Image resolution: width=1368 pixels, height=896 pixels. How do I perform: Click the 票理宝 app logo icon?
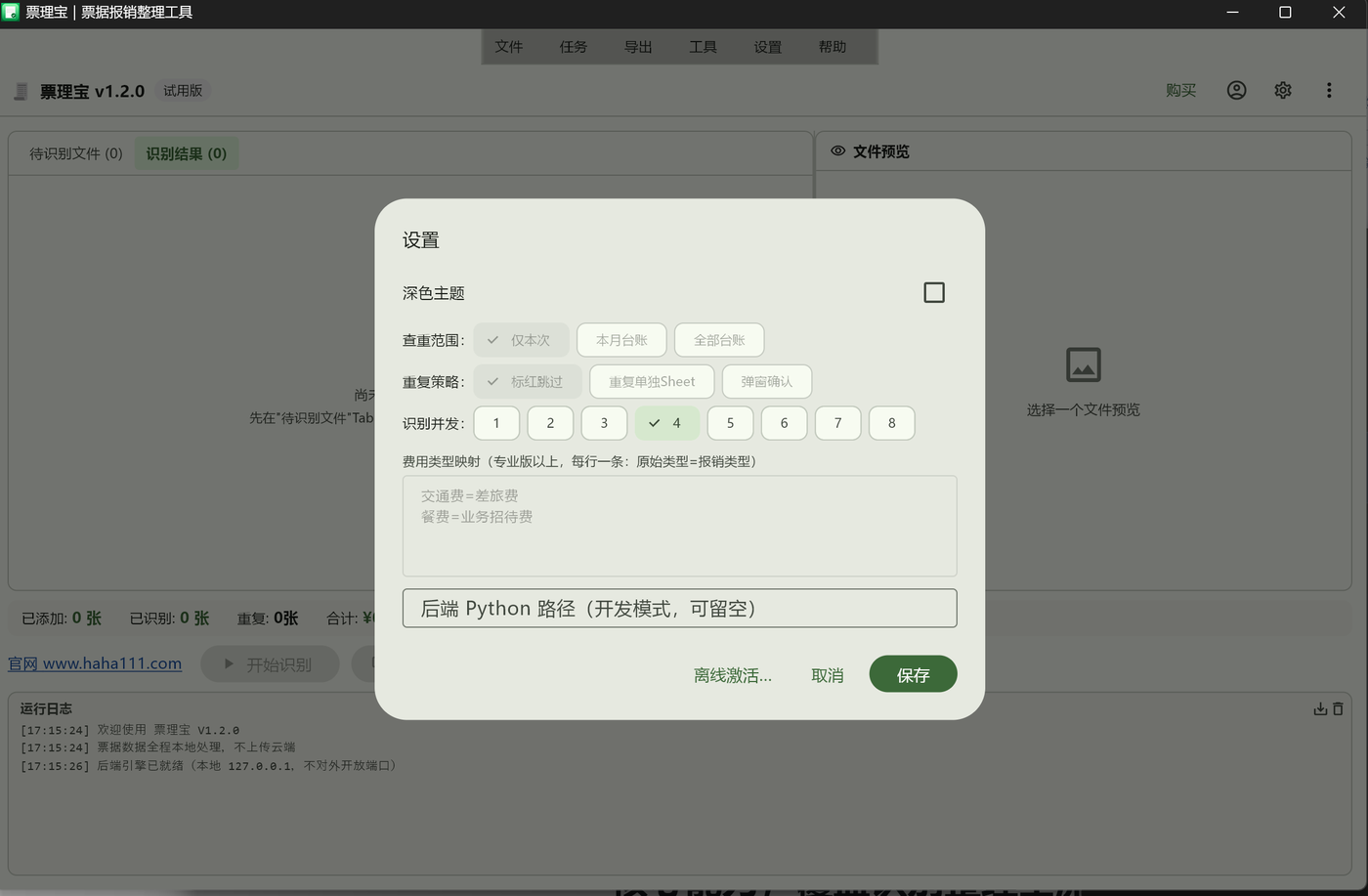point(21,91)
